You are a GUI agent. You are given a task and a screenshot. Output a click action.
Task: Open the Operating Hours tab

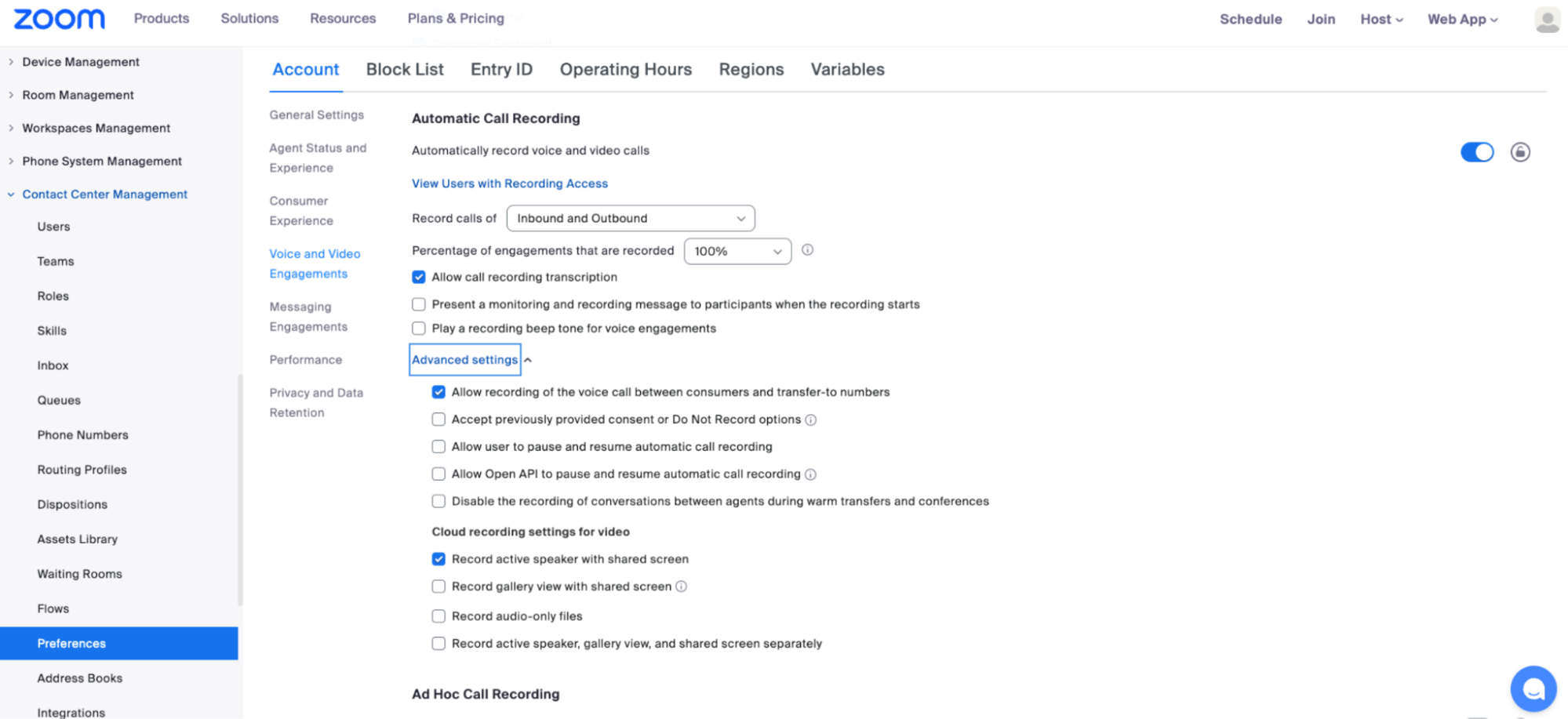coord(625,69)
